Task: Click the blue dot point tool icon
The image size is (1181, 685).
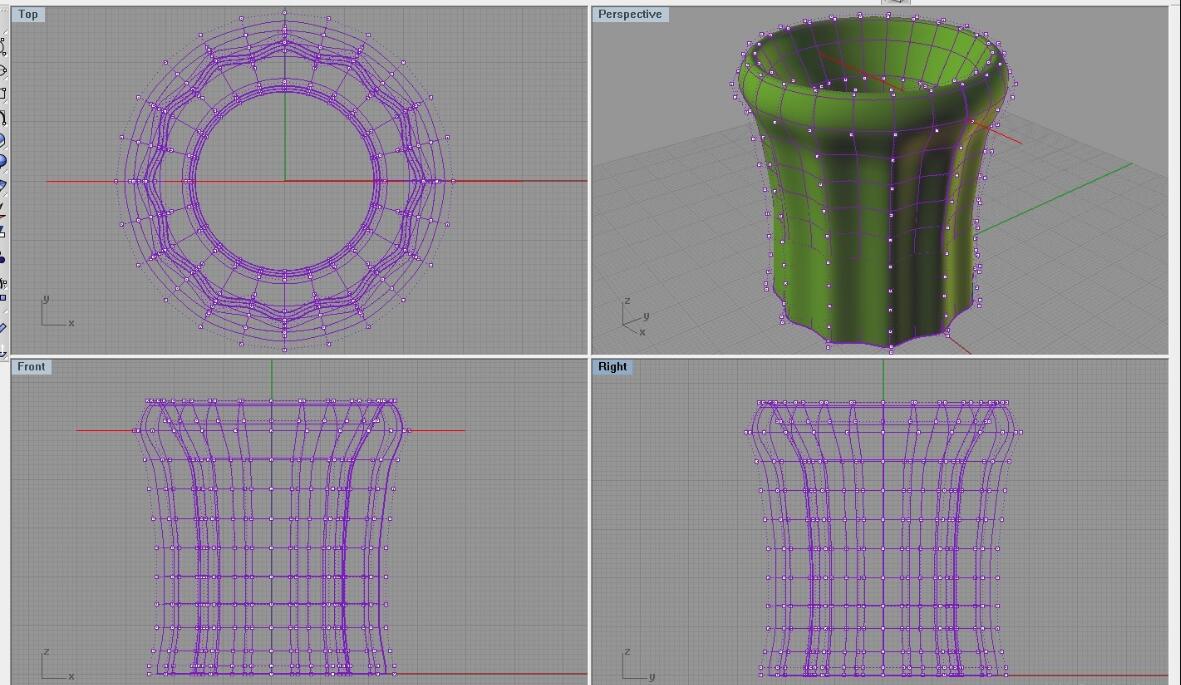Action: coord(3,259)
